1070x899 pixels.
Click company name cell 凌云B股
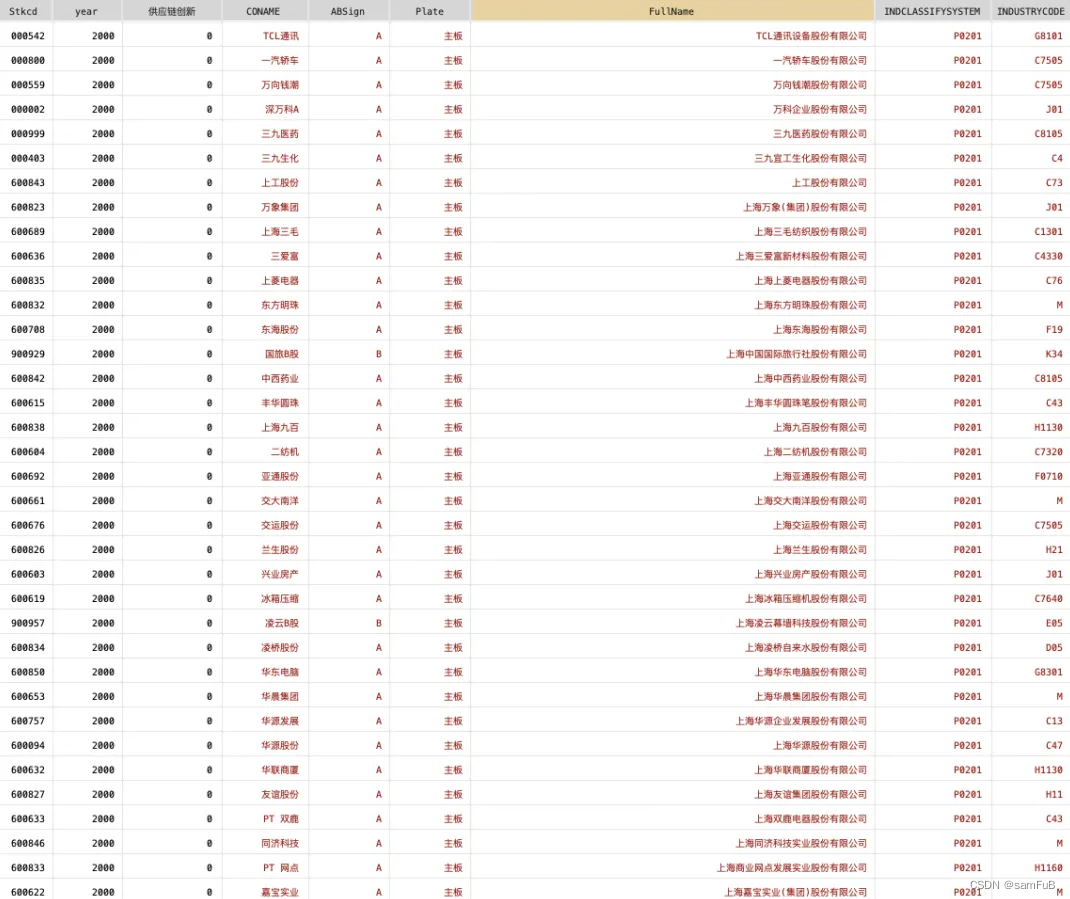[x=282, y=623]
